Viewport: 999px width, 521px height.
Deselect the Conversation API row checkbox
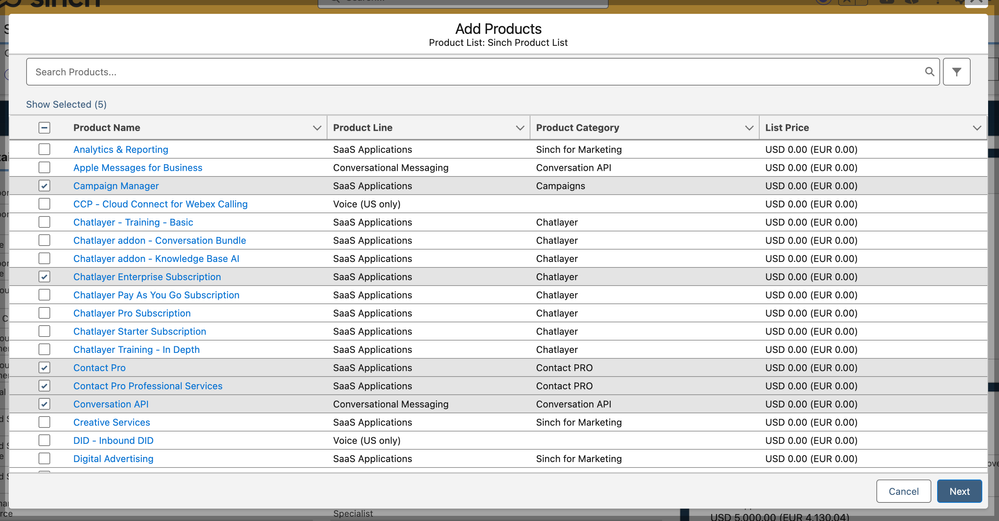pos(44,404)
